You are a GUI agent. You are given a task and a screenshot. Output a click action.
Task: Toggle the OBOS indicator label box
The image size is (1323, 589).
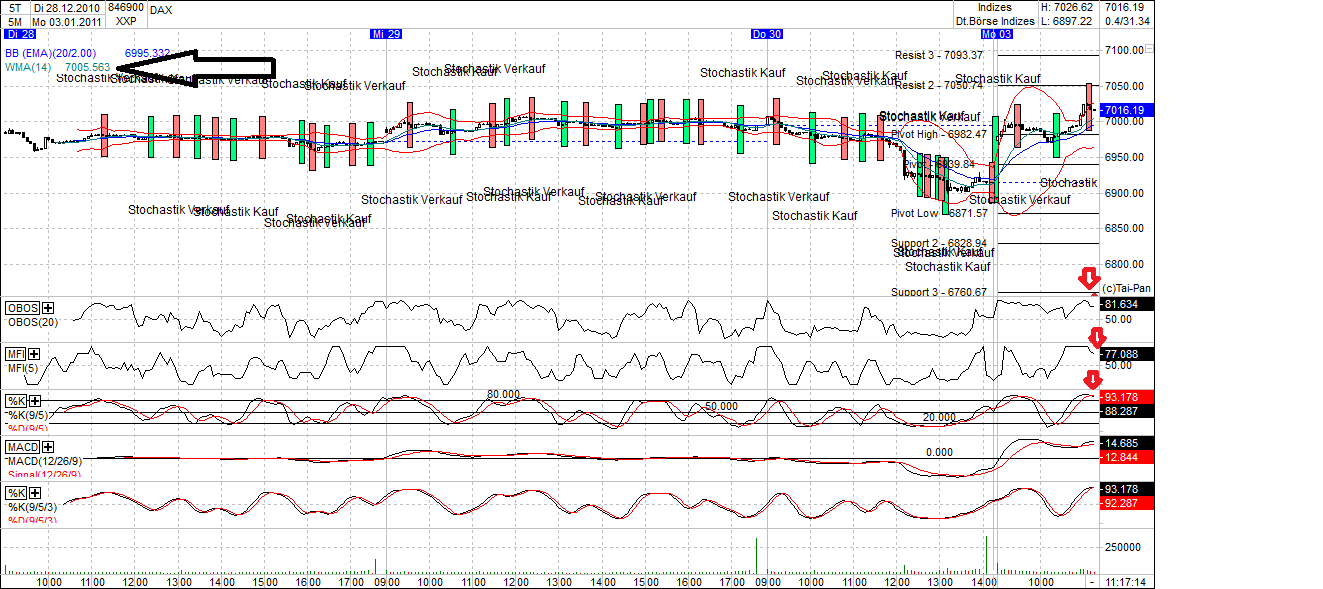click(21, 306)
